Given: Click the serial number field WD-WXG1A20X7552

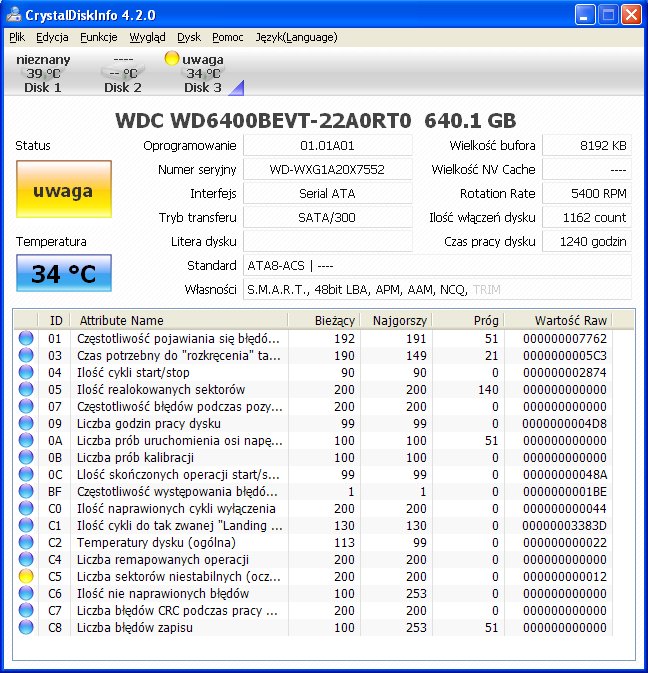Looking at the screenshot, I should 327,170.
